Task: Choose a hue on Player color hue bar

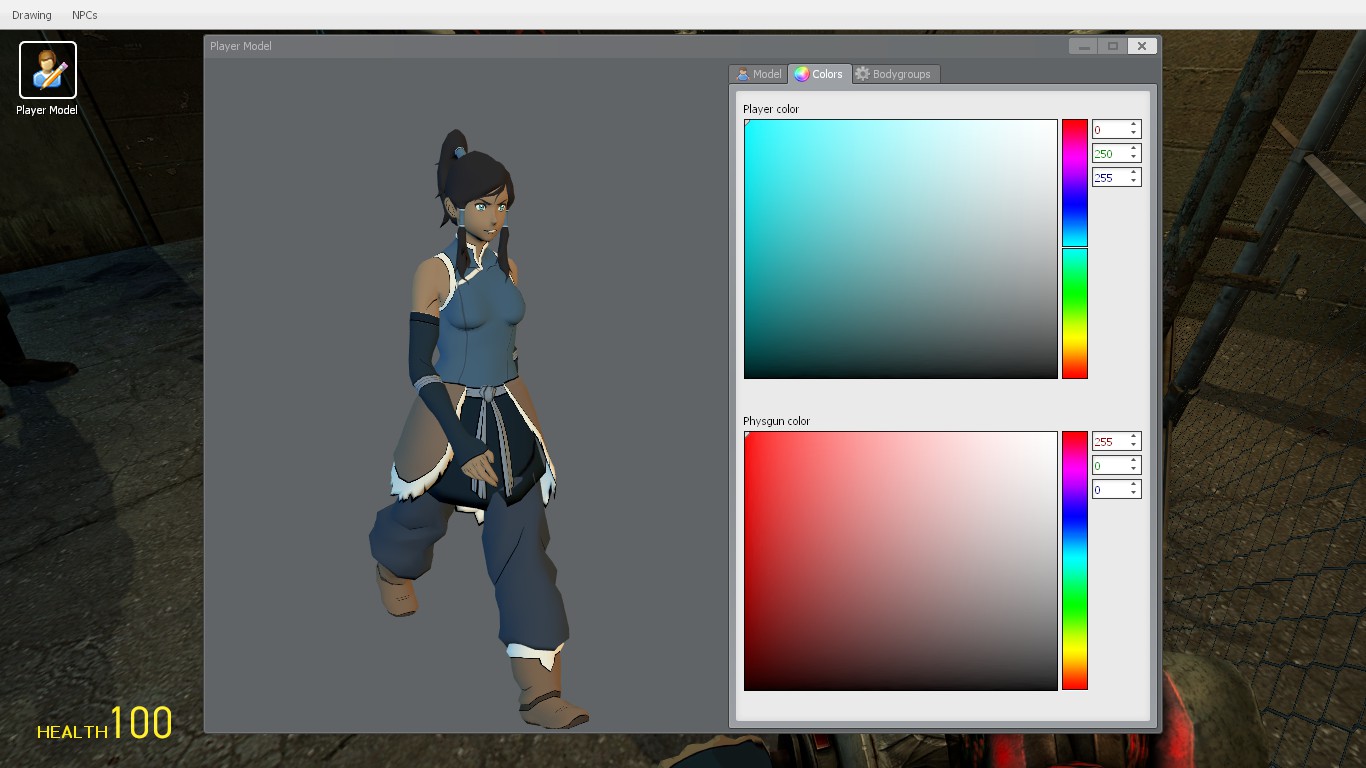Action: (x=1074, y=249)
